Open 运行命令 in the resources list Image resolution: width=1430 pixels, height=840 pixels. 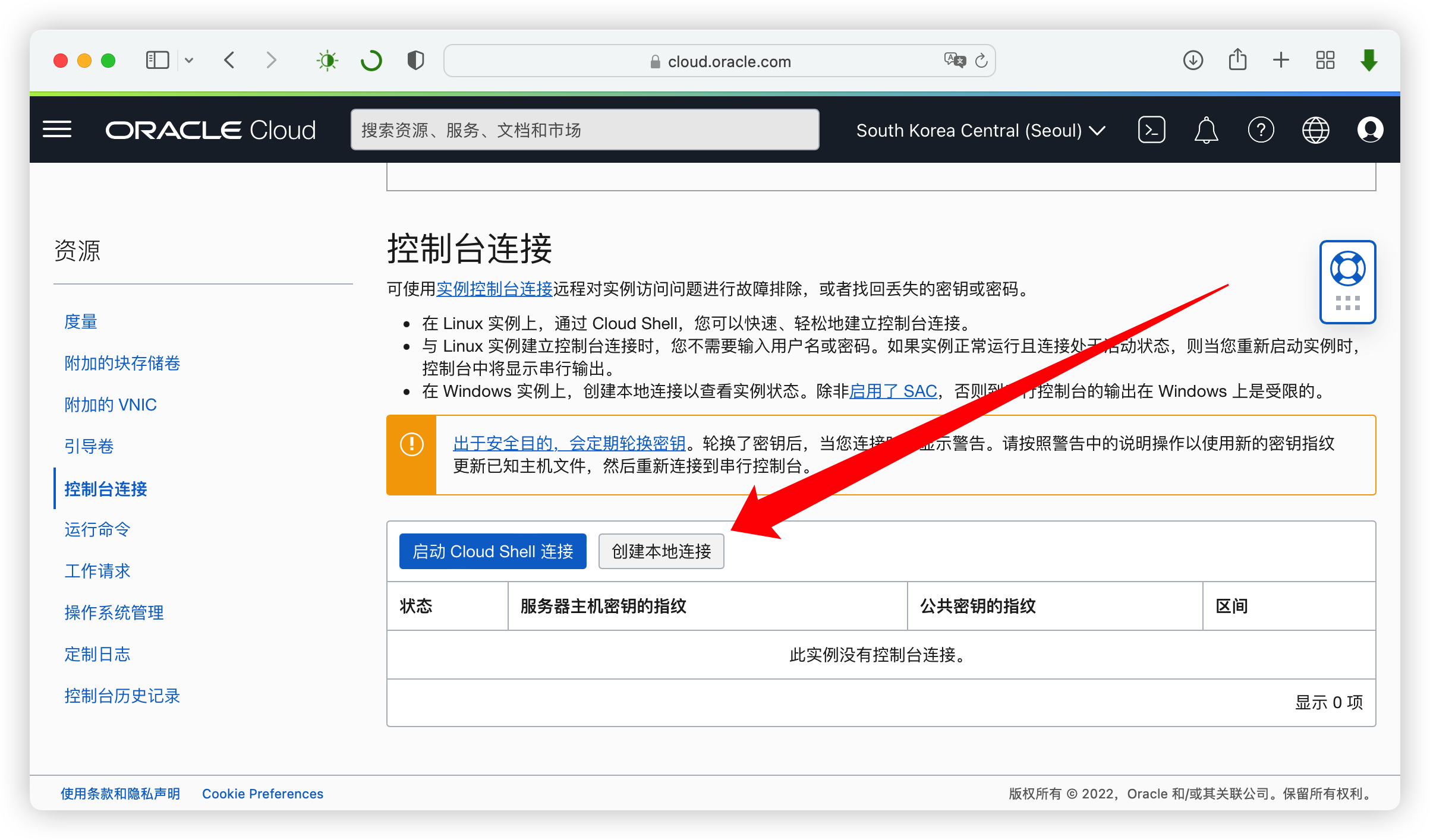97,529
